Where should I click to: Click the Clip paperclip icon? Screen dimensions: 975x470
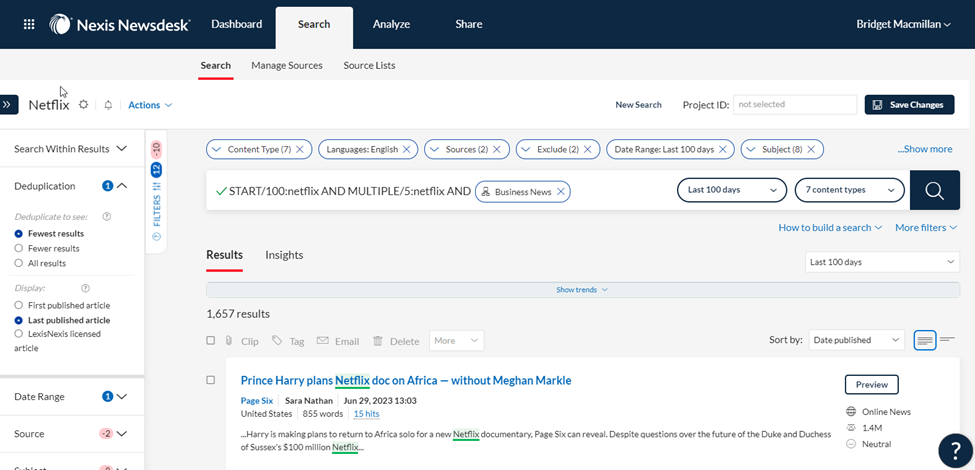[x=229, y=341]
